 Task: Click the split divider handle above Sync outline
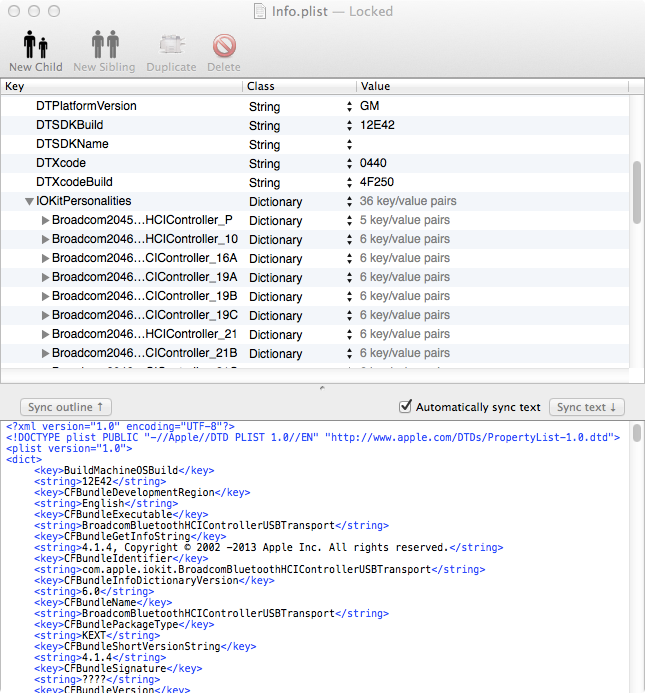322,388
